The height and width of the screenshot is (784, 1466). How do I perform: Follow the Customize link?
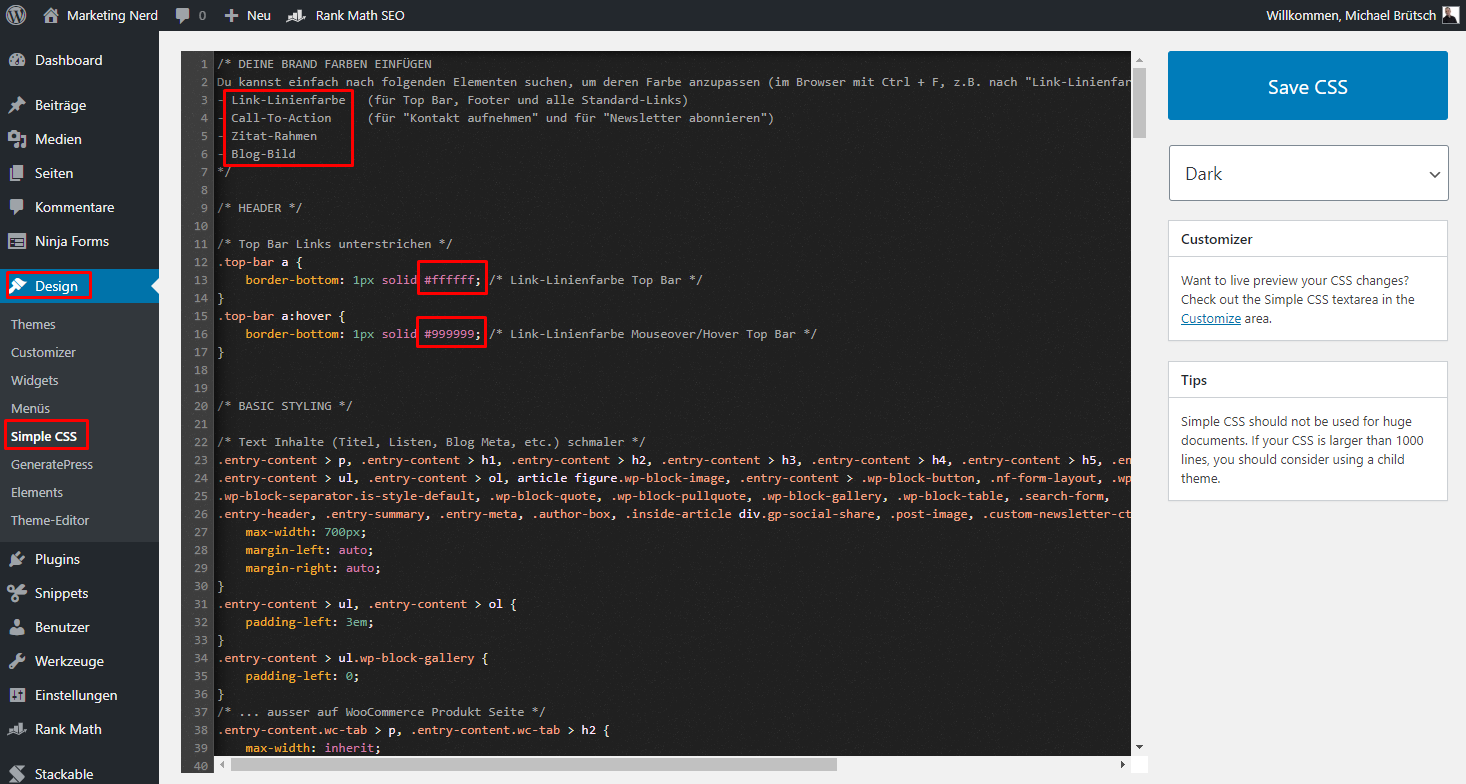pyautogui.click(x=1211, y=318)
